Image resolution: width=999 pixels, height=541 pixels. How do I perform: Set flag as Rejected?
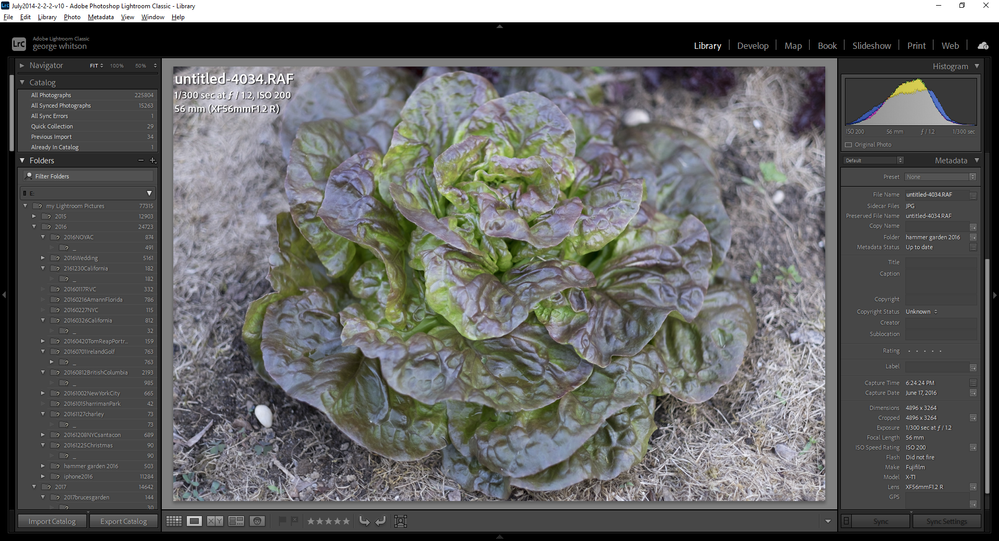coord(294,521)
